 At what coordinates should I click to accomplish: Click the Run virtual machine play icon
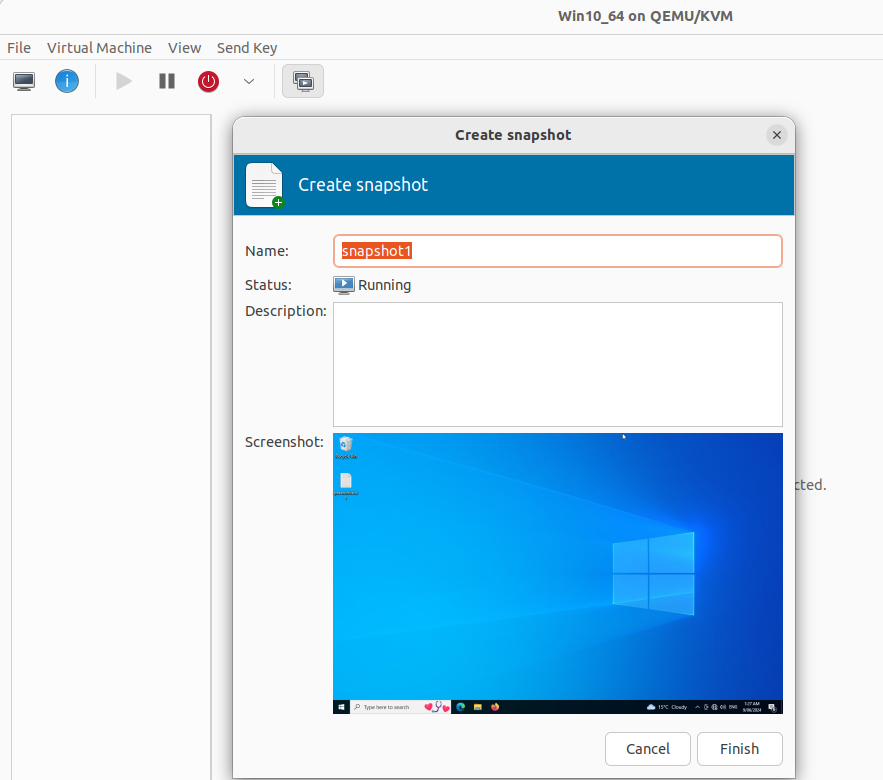[x=123, y=82]
